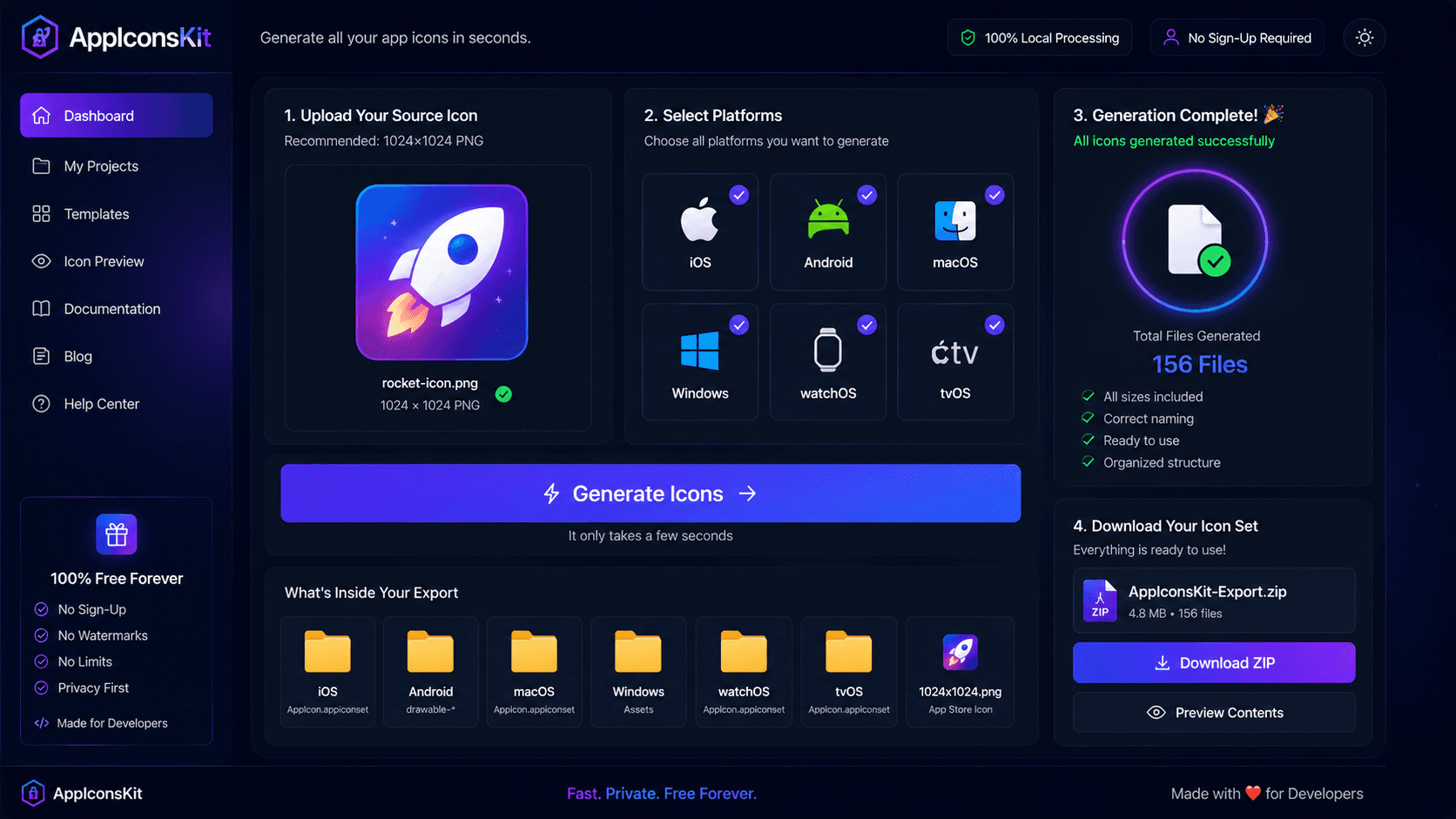Open the Dashboard menu item
Screen dimensions: 1456x819
pyautogui.click(x=116, y=115)
